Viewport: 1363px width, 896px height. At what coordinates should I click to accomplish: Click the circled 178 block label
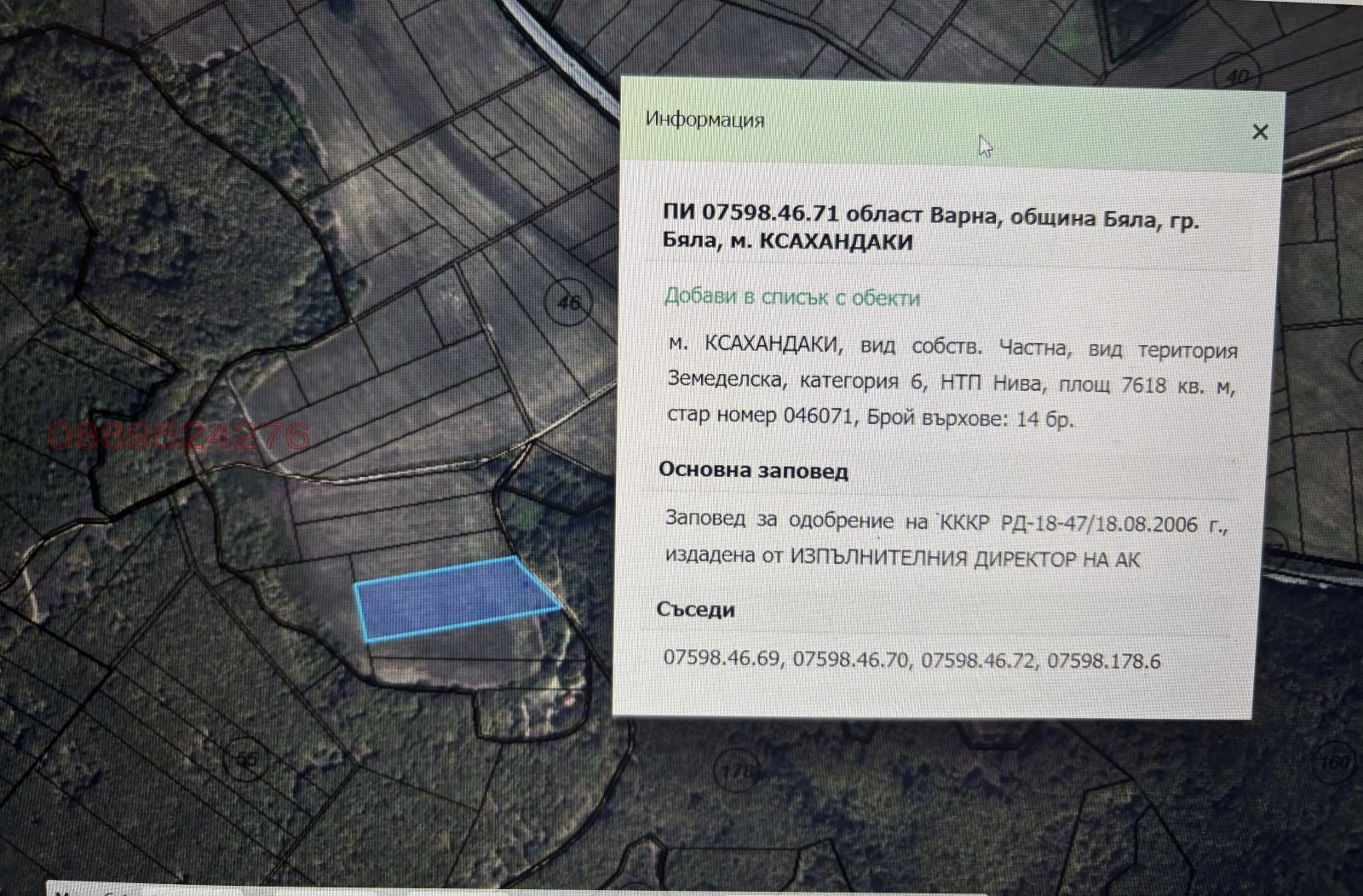[x=738, y=772]
